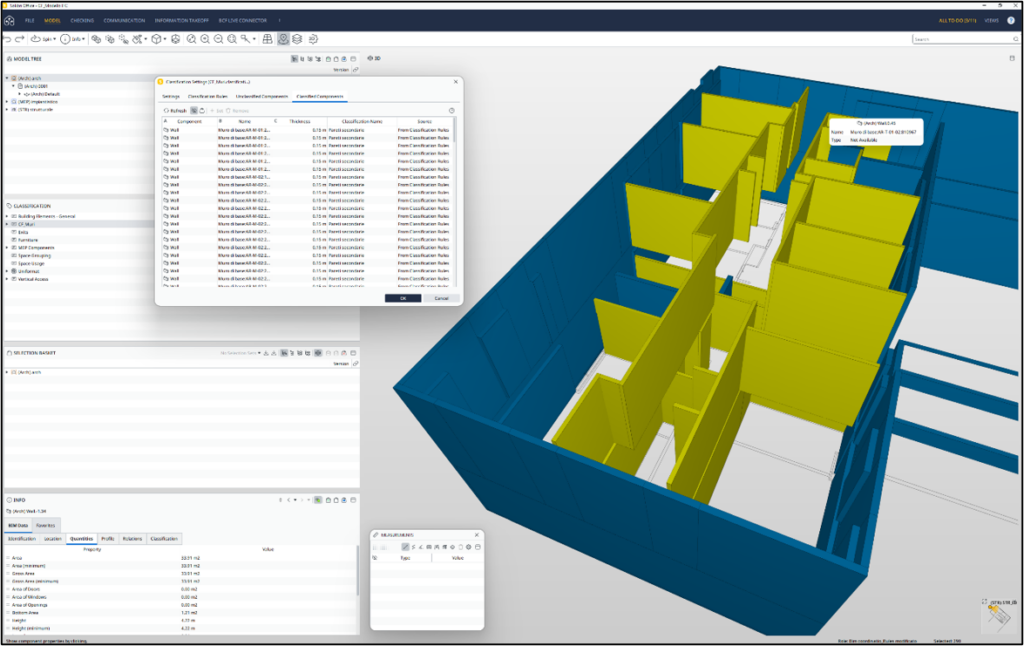Open the FILE menu

point(29,21)
